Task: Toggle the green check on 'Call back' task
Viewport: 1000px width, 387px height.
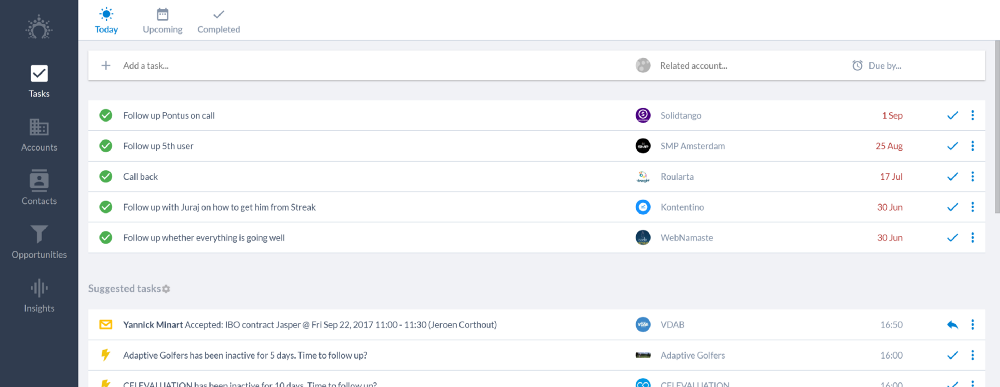Action: coord(106,177)
